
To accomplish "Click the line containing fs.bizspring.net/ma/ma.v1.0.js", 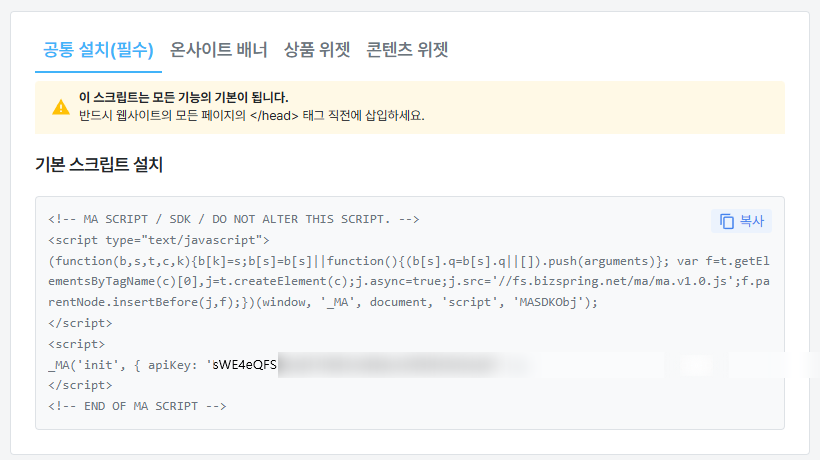I will pos(409,281).
